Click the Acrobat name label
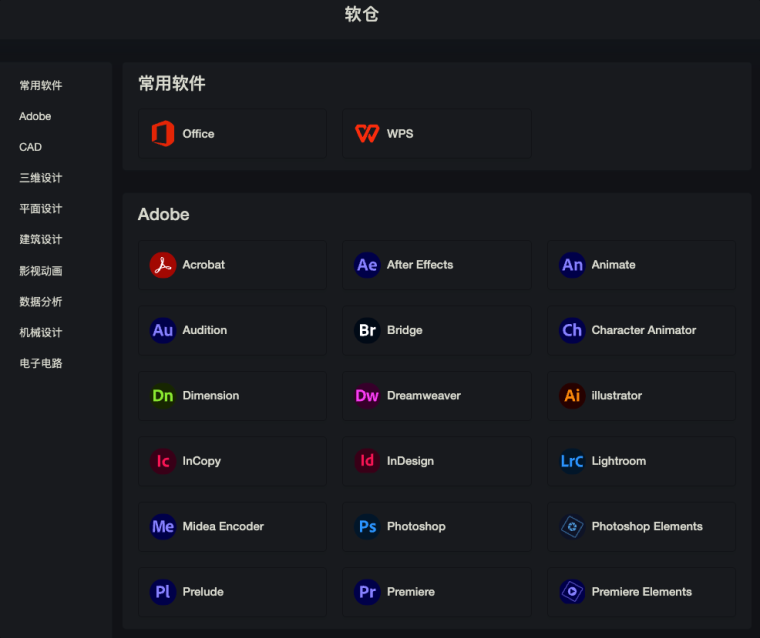 [204, 265]
